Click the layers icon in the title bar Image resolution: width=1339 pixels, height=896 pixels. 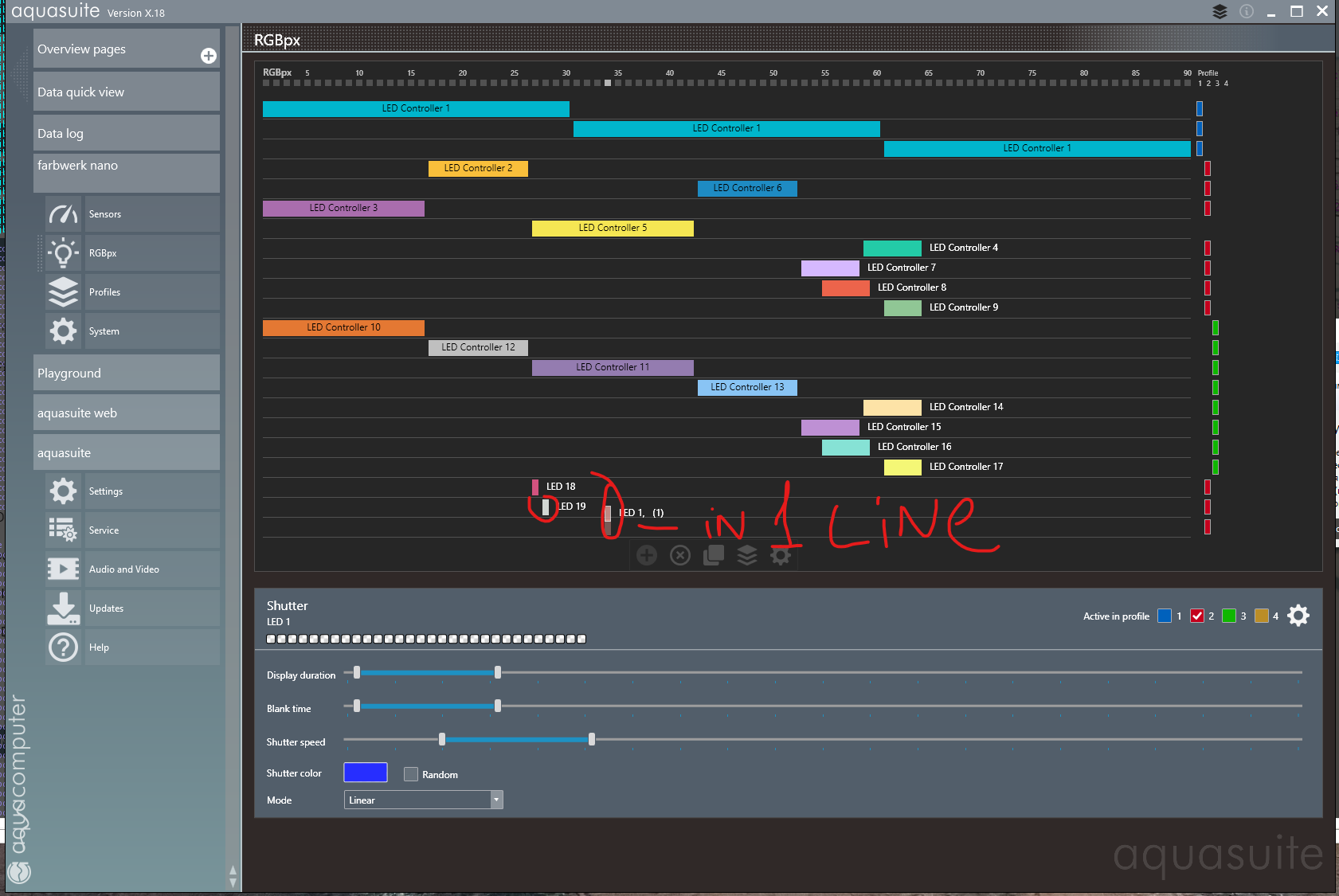tap(1220, 11)
